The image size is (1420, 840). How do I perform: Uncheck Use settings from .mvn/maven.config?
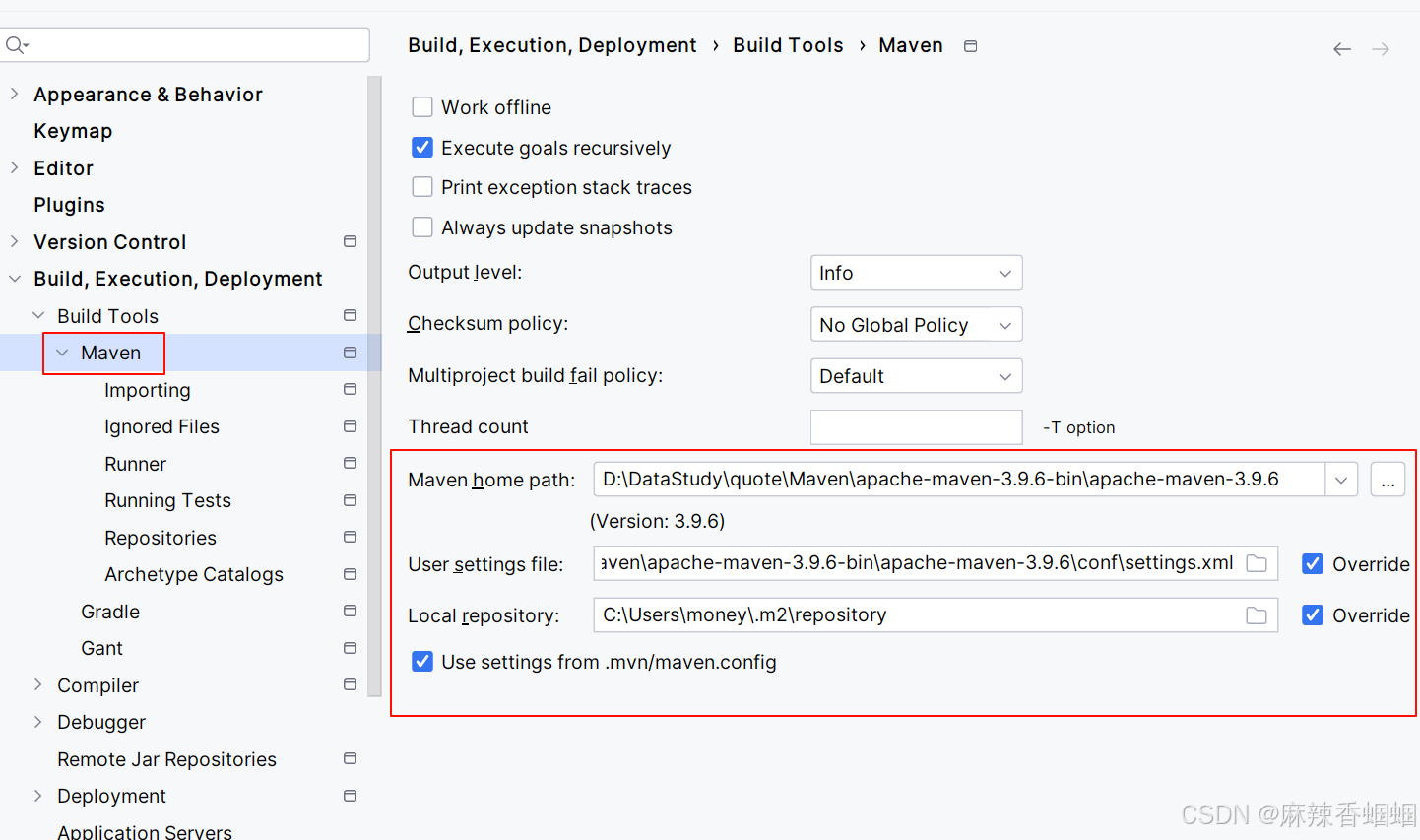422,662
